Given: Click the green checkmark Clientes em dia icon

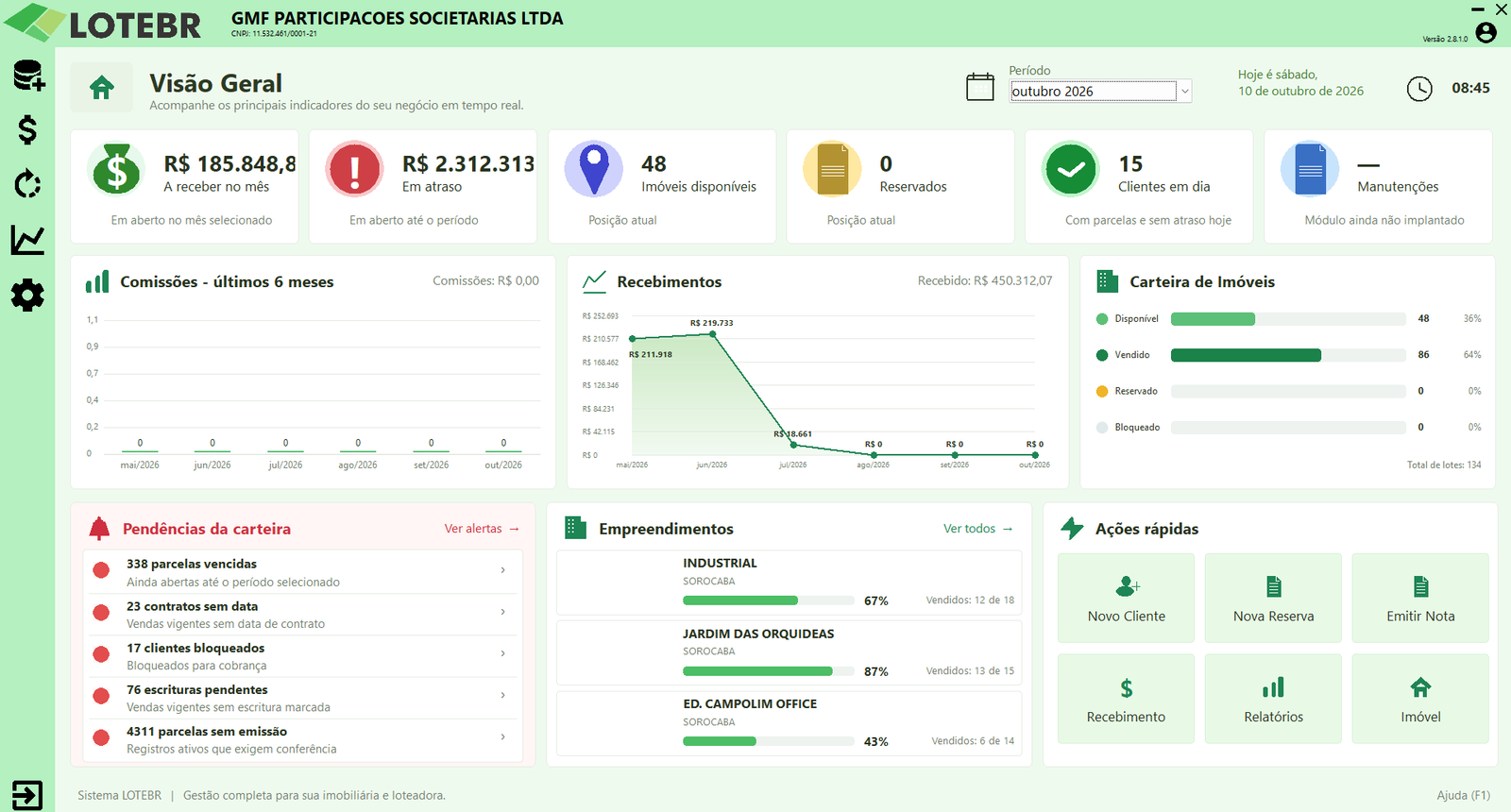Looking at the screenshot, I should [x=1071, y=170].
